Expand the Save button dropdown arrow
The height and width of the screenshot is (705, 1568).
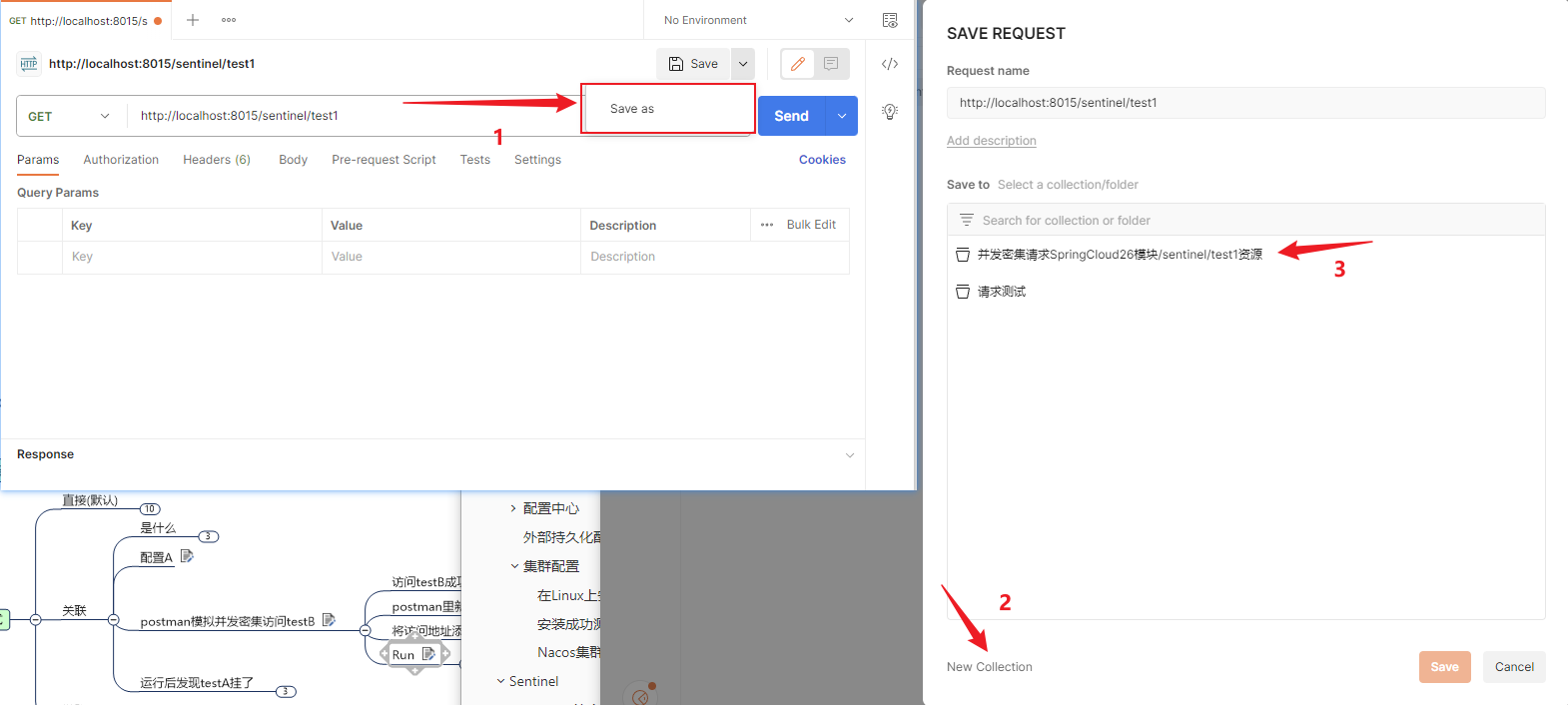click(743, 64)
